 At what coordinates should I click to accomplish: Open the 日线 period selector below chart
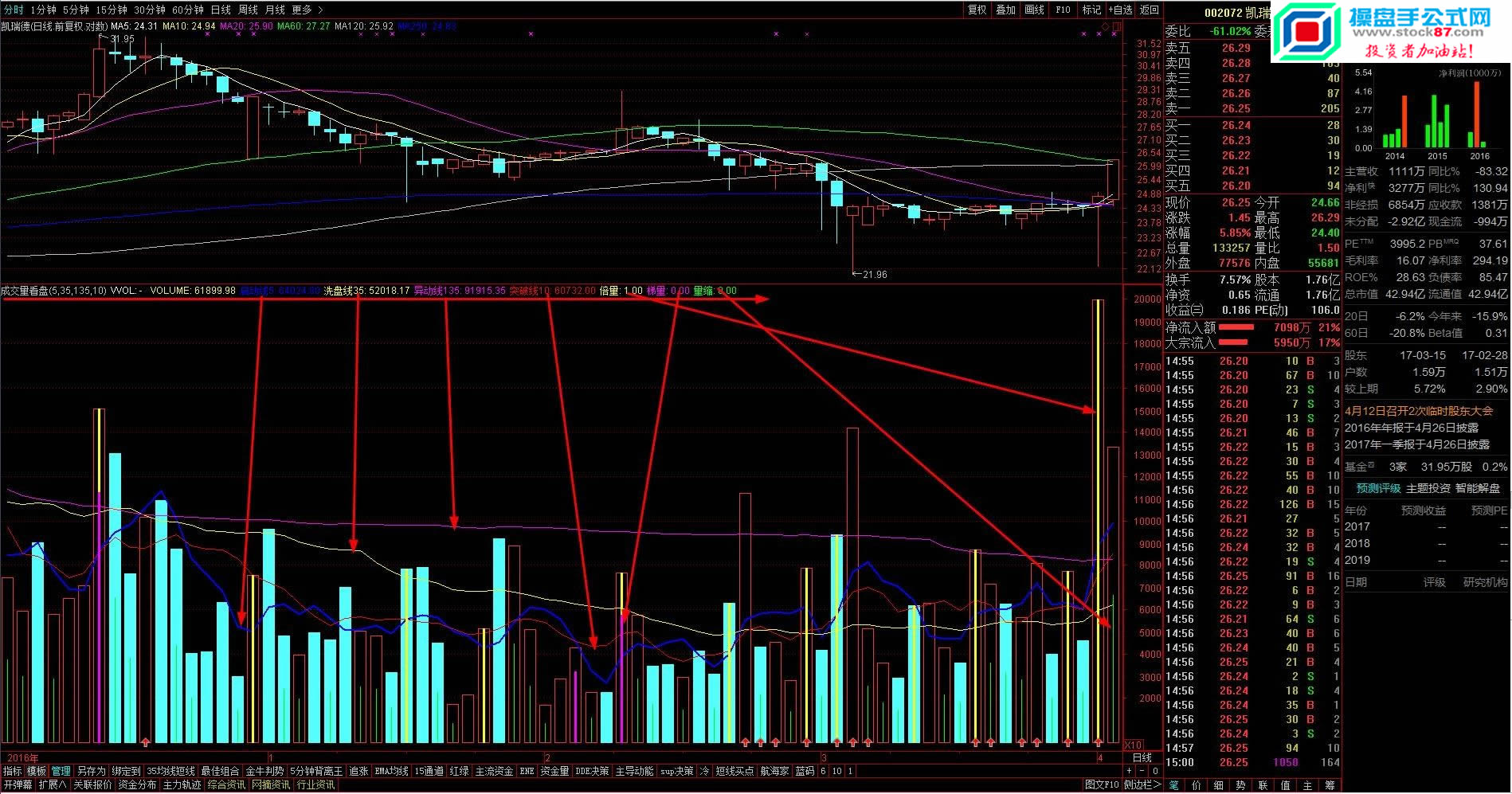(x=1142, y=757)
